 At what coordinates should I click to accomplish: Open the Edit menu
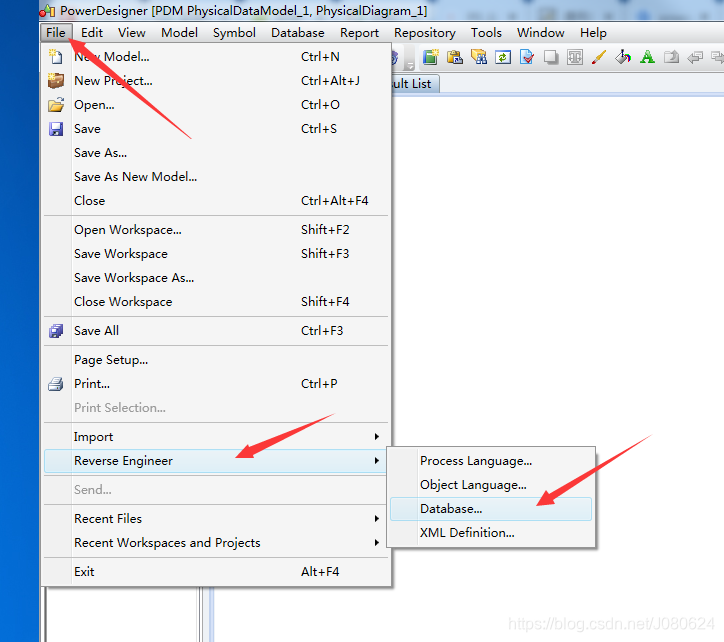point(92,33)
